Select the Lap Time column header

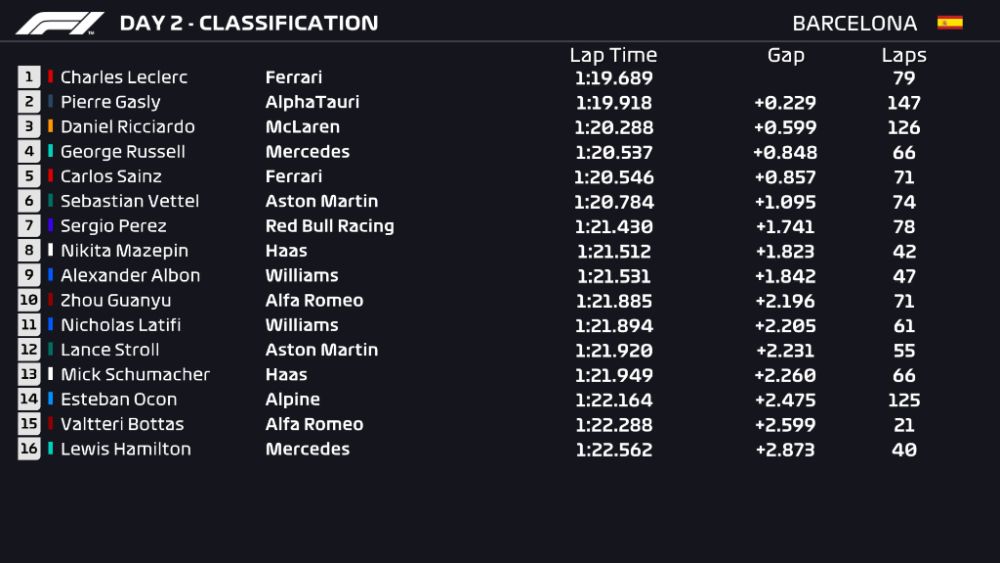(x=613, y=56)
